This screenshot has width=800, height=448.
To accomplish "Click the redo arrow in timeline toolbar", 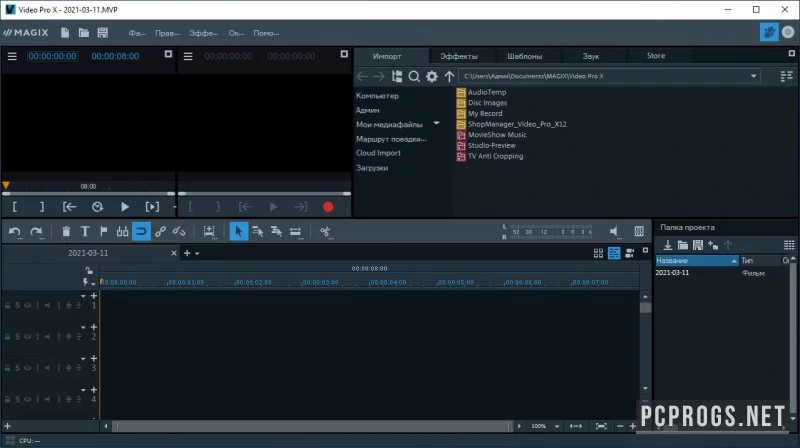I will [x=36, y=232].
